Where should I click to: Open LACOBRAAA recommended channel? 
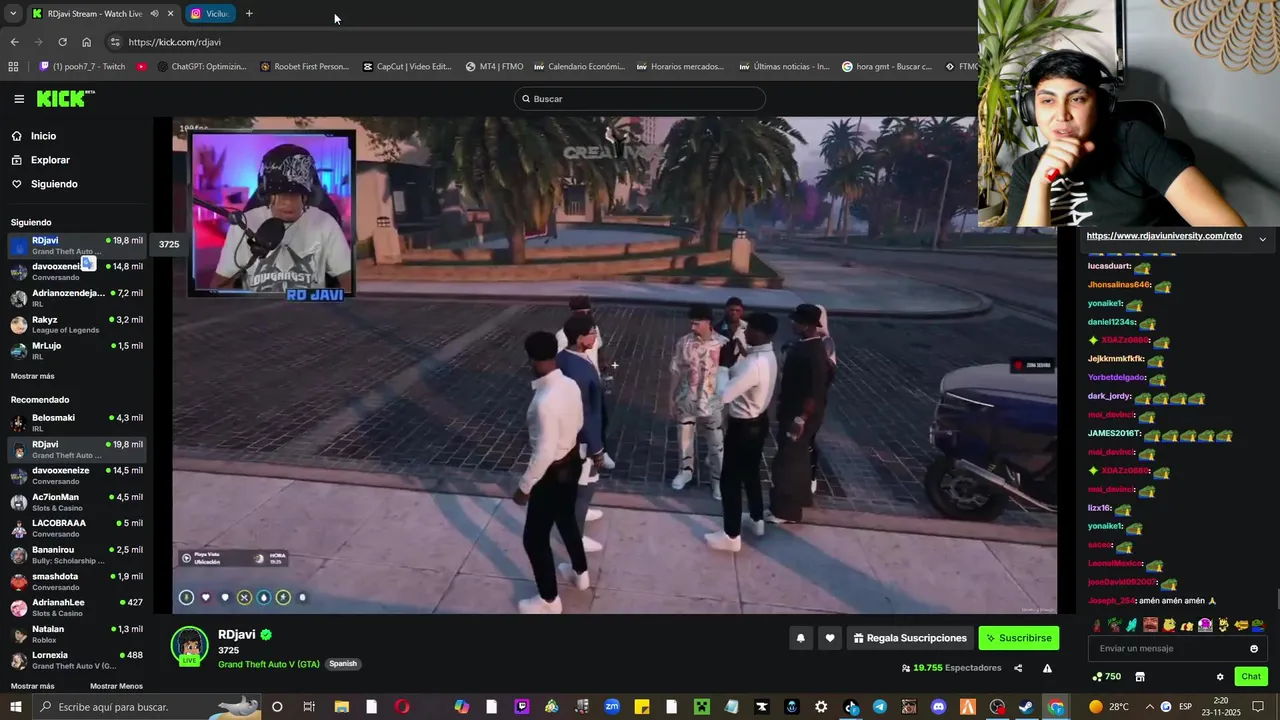coord(76,528)
